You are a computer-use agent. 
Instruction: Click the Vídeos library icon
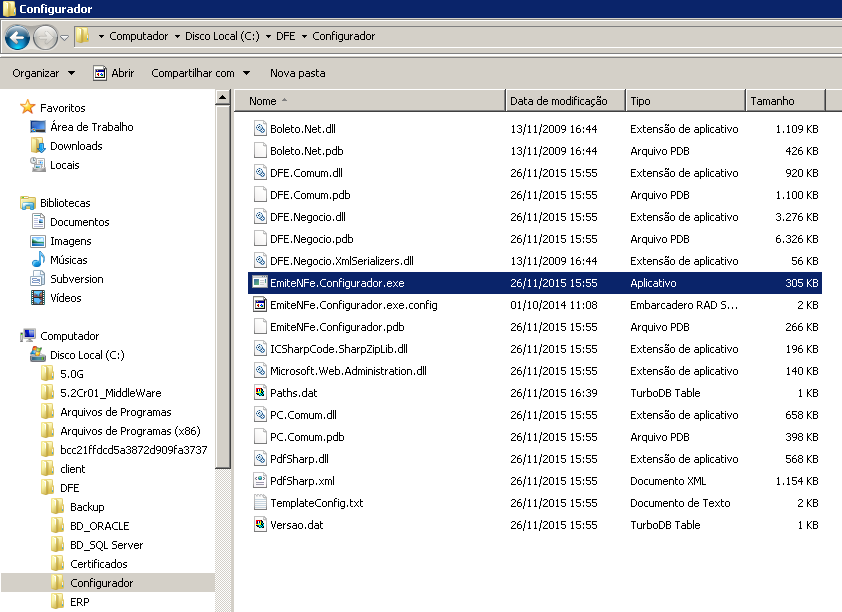(x=38, y=297)
